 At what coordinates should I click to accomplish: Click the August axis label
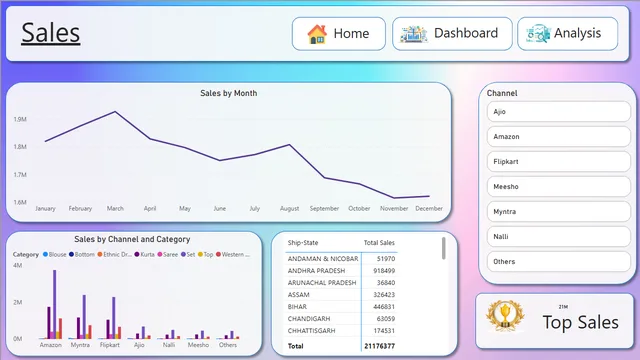289,208
